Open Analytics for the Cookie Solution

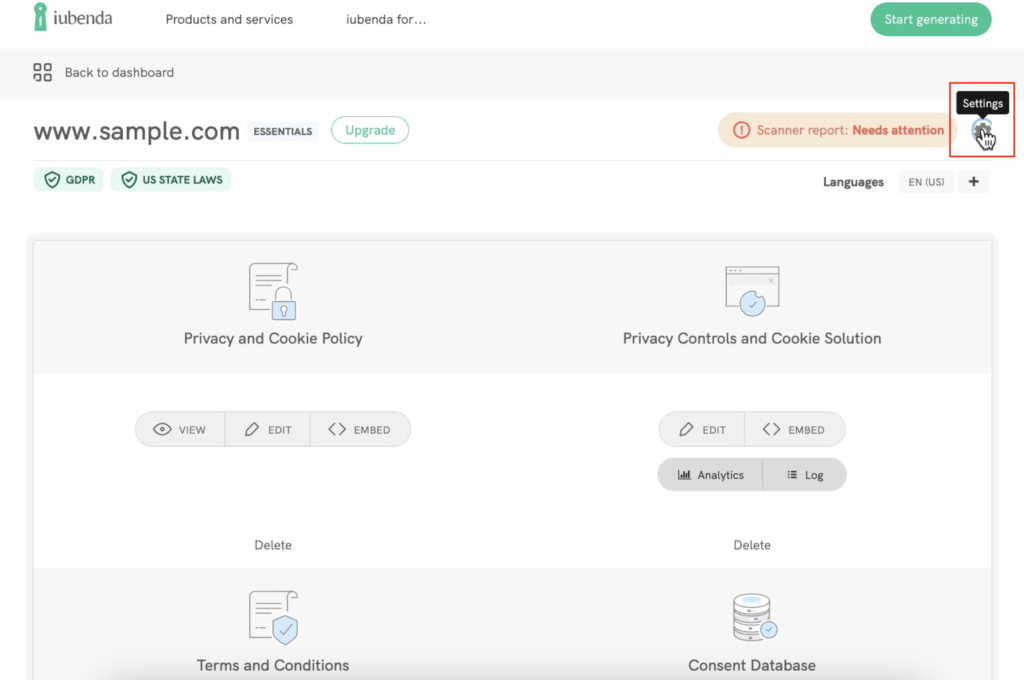click(x=710, y=475)
